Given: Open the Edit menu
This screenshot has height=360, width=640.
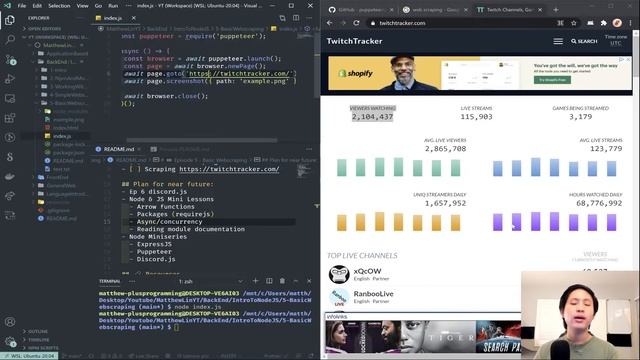Looking at the screenshot, I should click(x=37, y=6).
